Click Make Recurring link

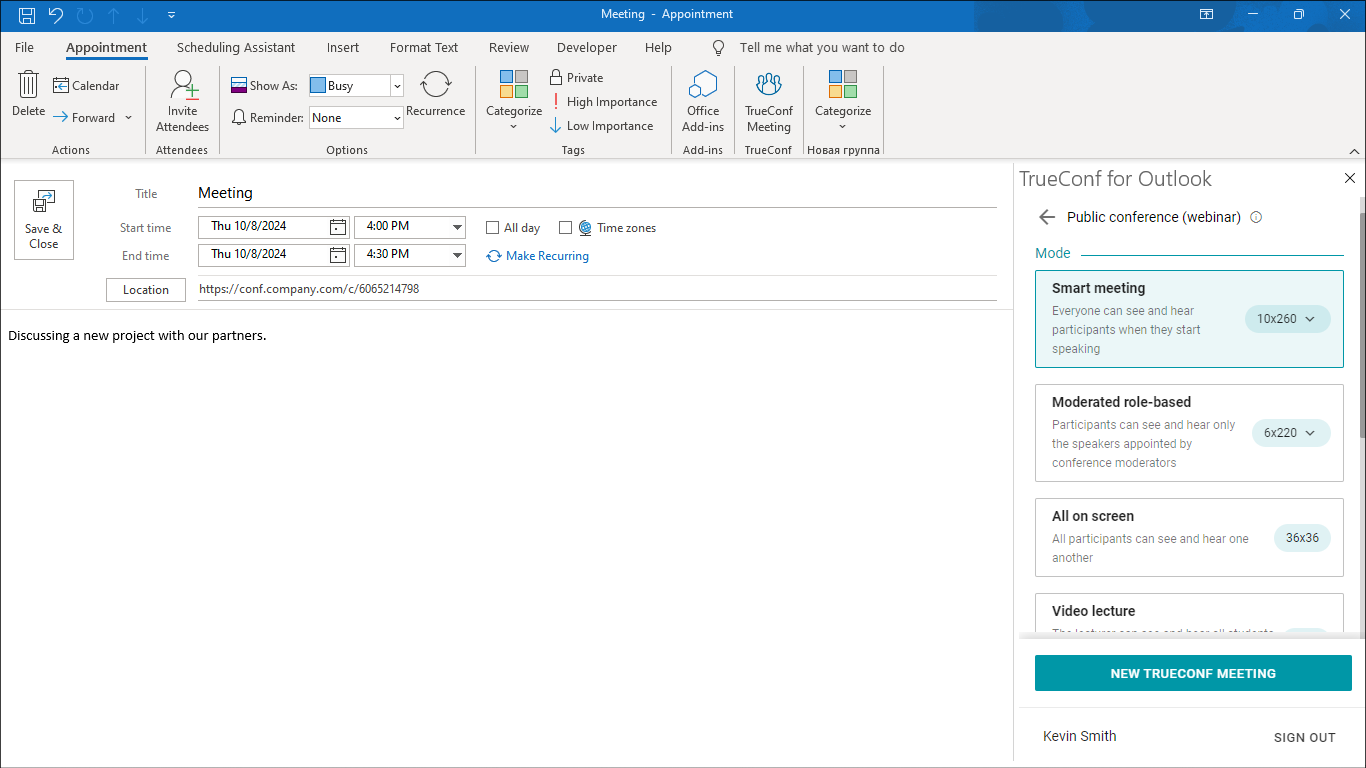click(x=538, y=256)
